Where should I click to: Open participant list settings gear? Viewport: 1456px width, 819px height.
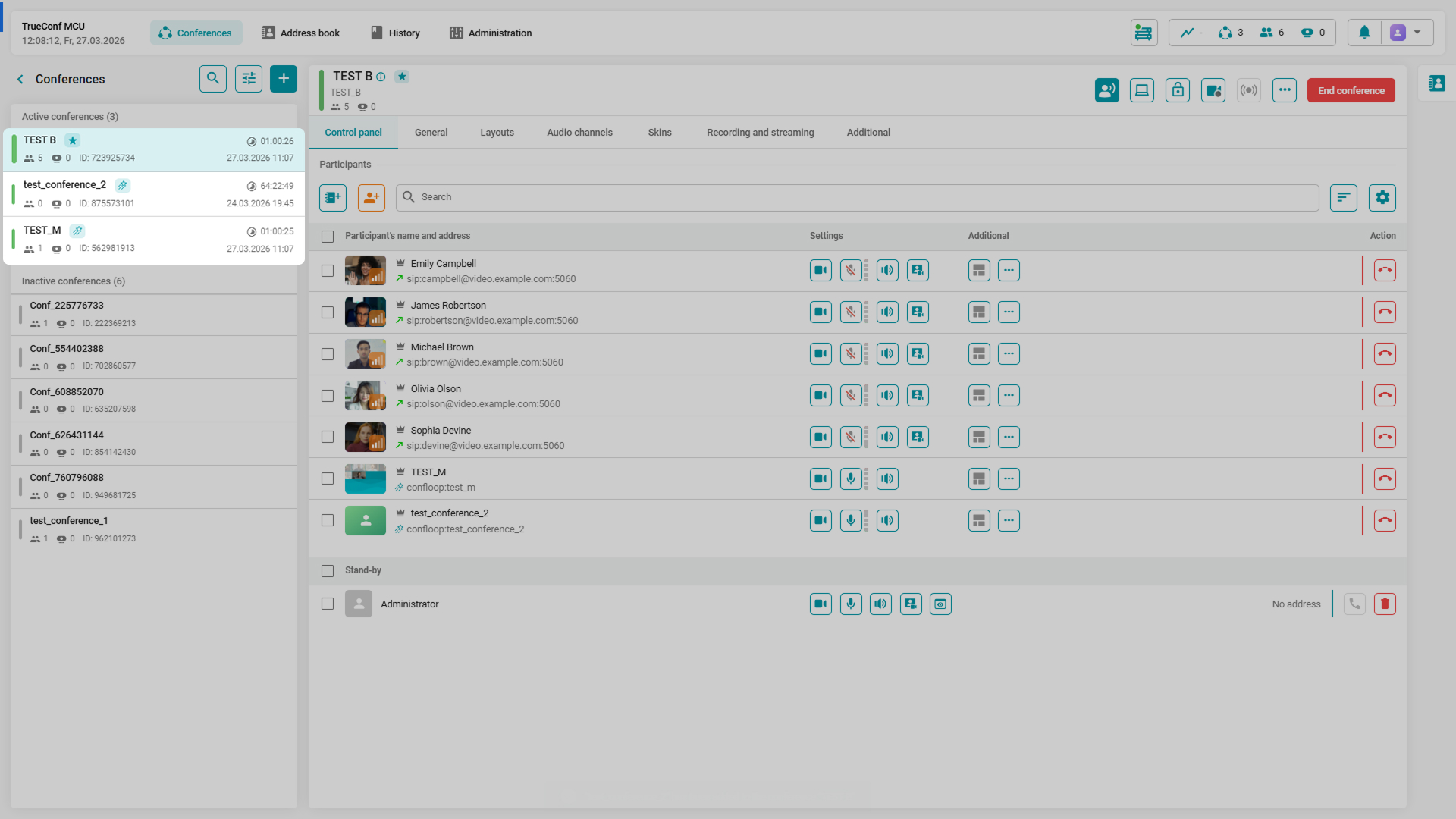1382,198
